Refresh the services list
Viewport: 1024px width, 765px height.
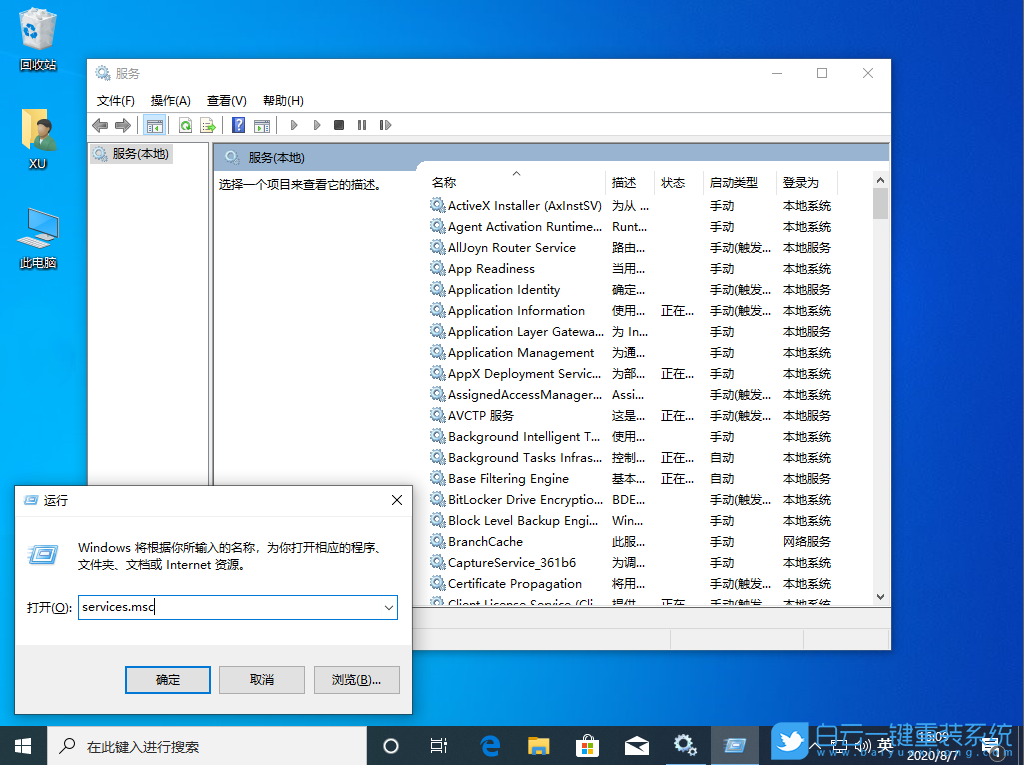click(185, 124)
